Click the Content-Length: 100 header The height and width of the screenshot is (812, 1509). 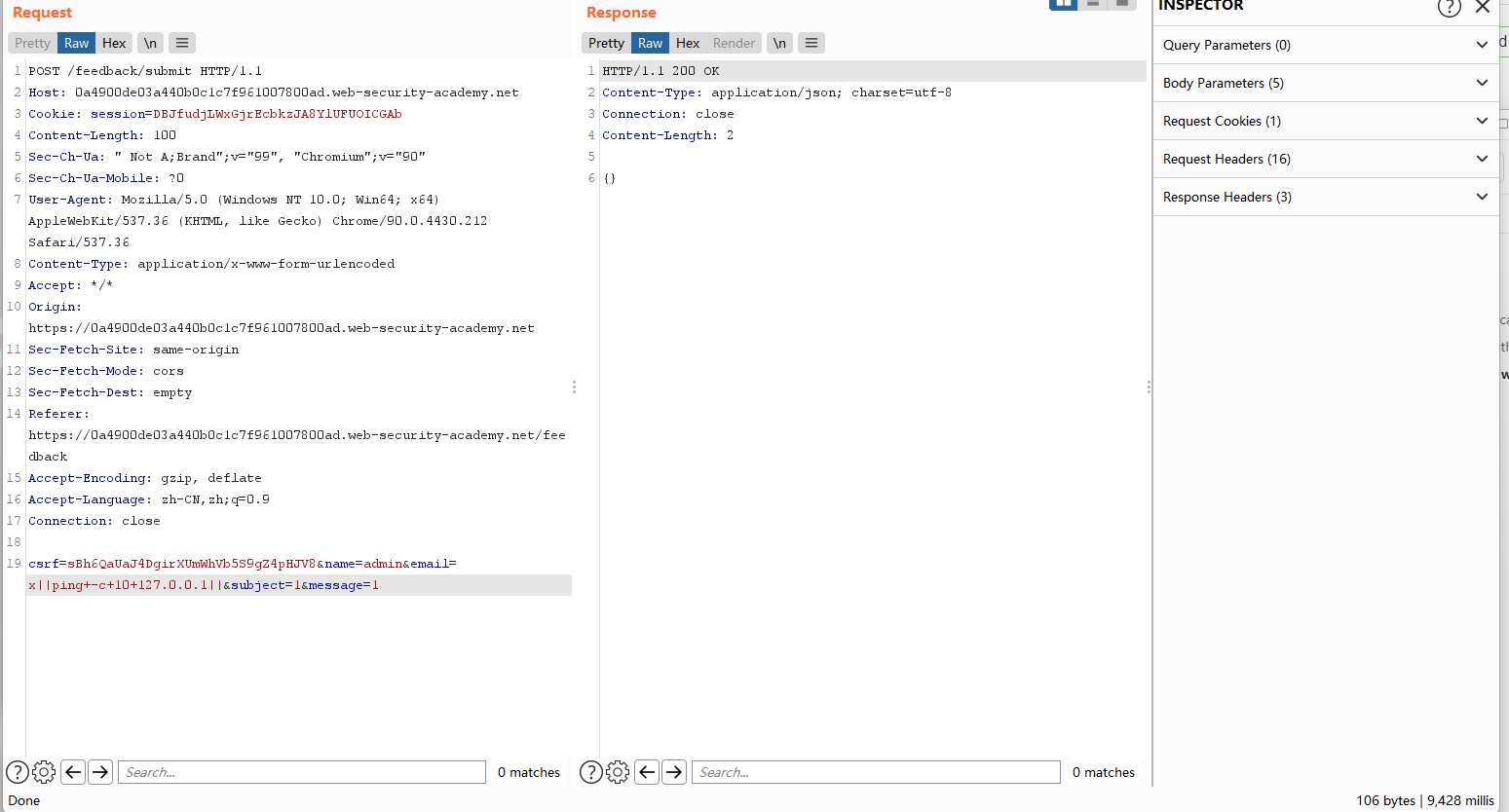pyautogui.click(x=102, y=135)
